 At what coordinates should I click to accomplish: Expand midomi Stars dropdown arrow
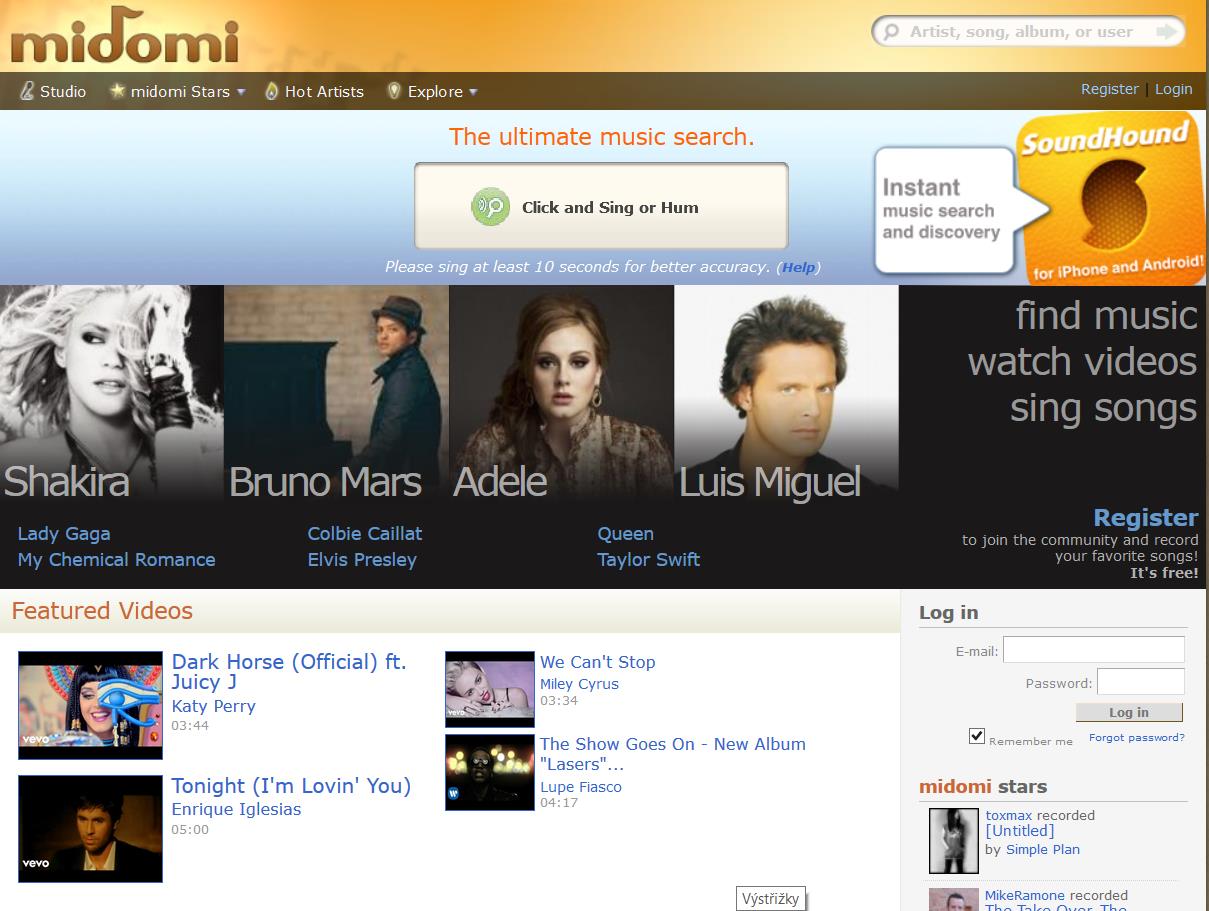(240, 92)
